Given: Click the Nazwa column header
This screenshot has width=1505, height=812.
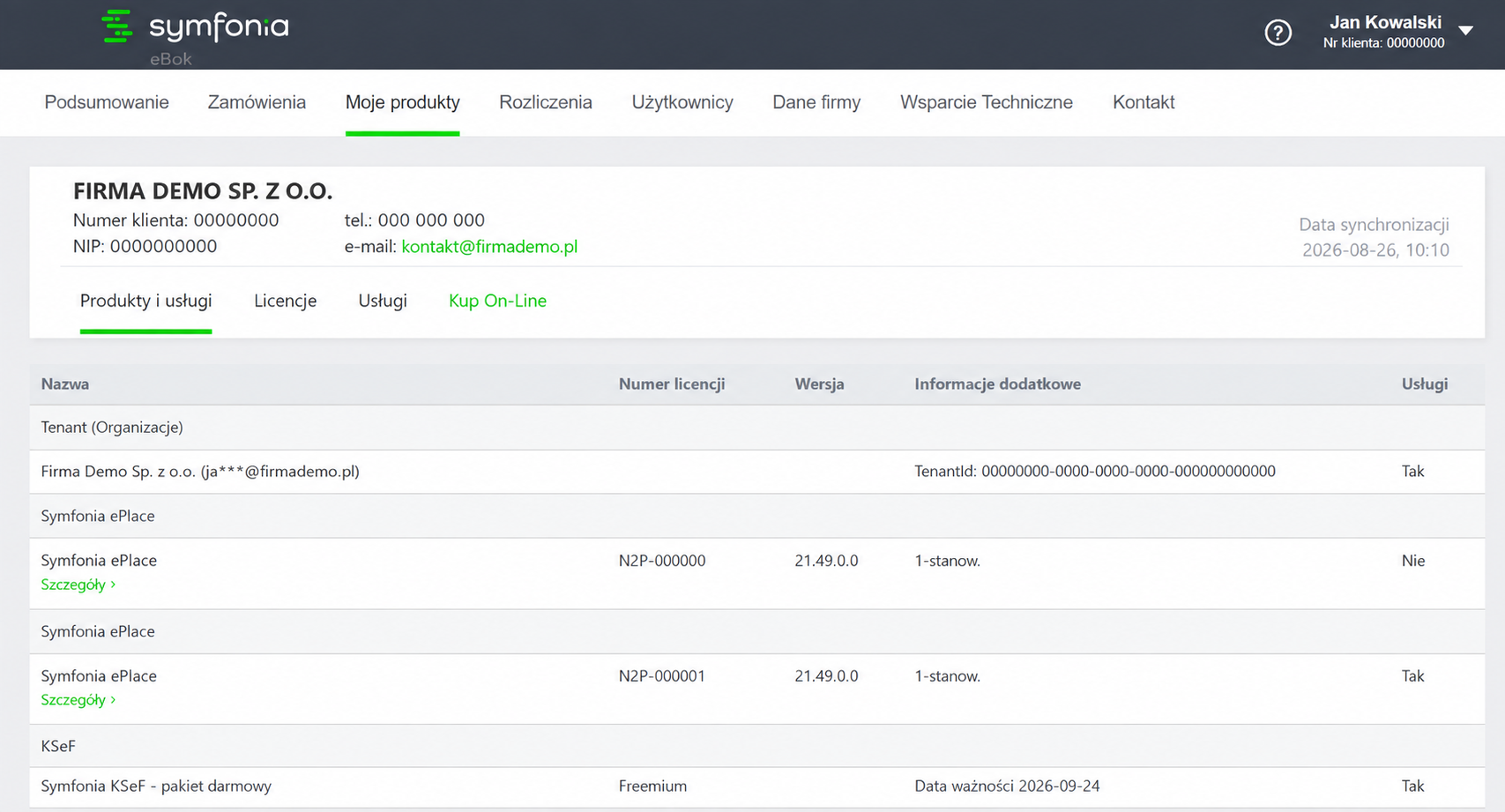Looking at the screenshot, I should 65,384.
